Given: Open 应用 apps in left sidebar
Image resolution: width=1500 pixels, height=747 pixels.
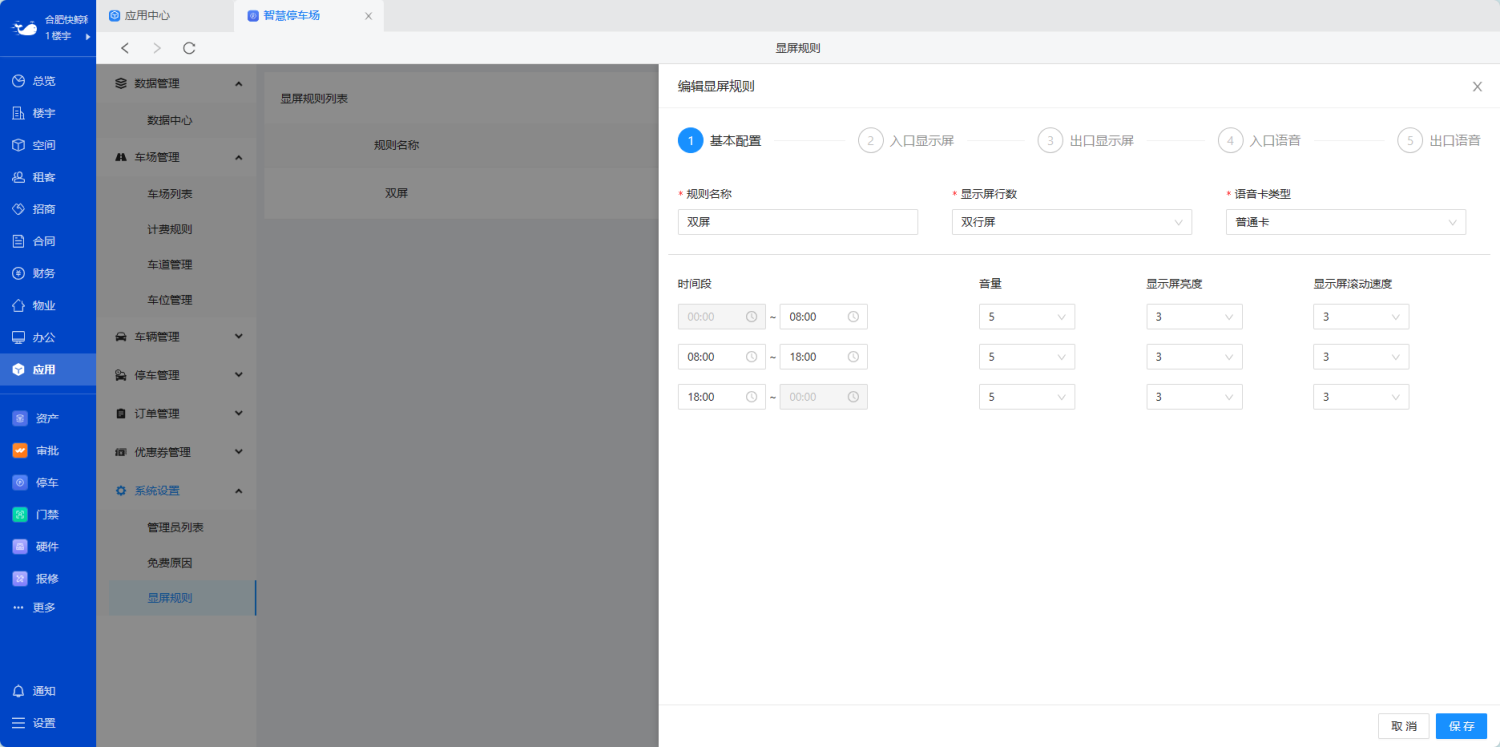Looking at the screenshot, I should tap(47, 369).
